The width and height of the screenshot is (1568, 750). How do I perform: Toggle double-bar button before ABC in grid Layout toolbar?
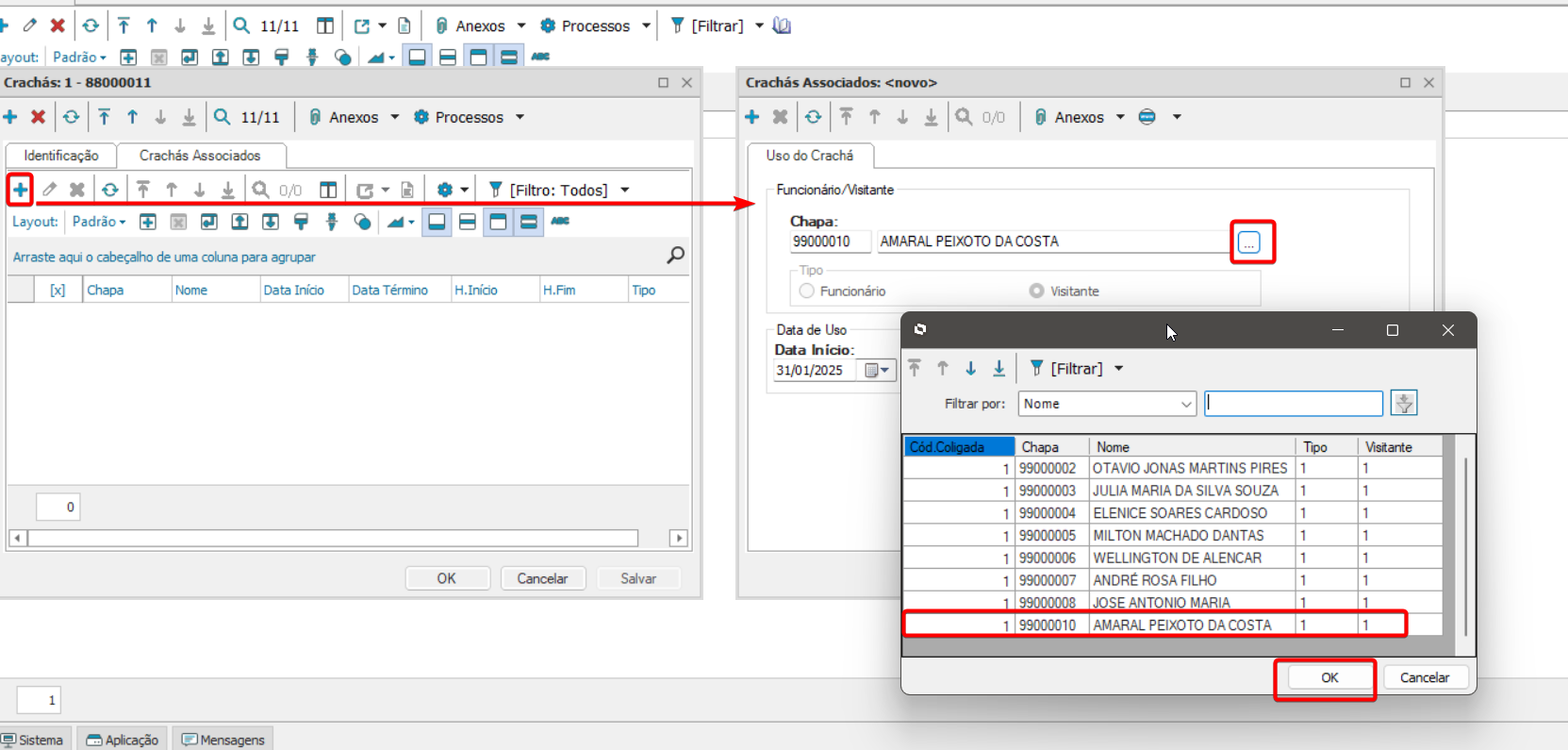[529, 222]
